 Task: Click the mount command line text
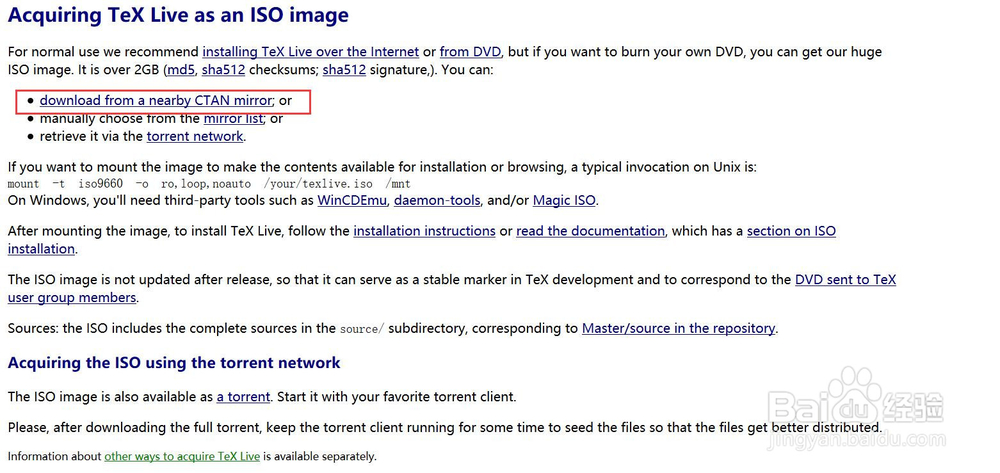tap(209, 184)
